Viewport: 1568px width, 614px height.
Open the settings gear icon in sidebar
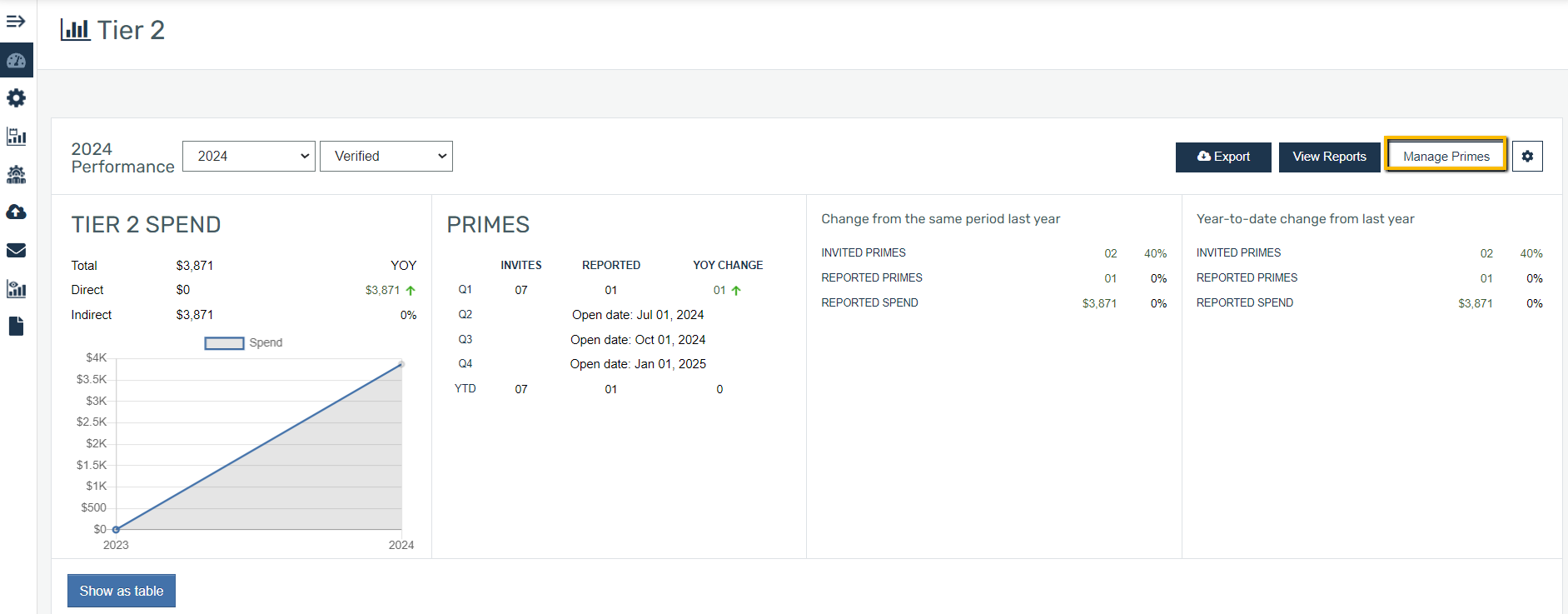point(16,98)
